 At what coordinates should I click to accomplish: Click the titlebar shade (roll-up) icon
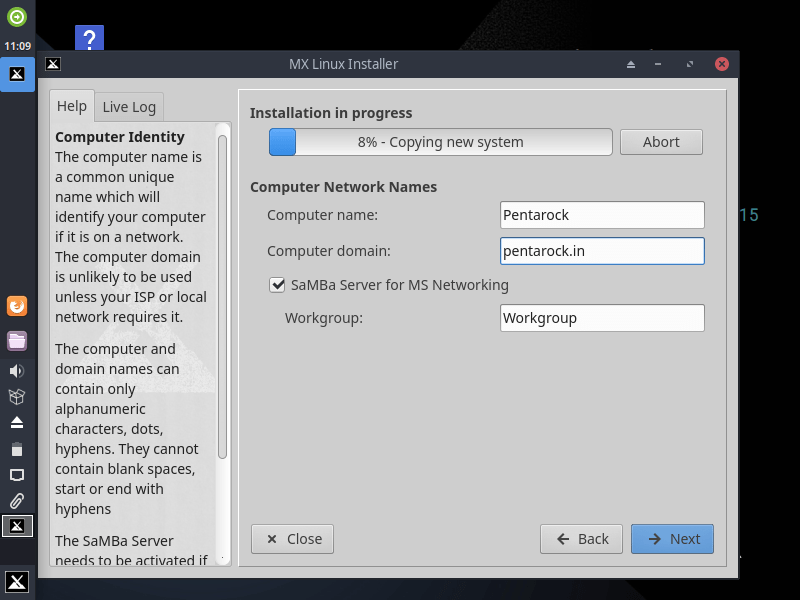point(631,64)
